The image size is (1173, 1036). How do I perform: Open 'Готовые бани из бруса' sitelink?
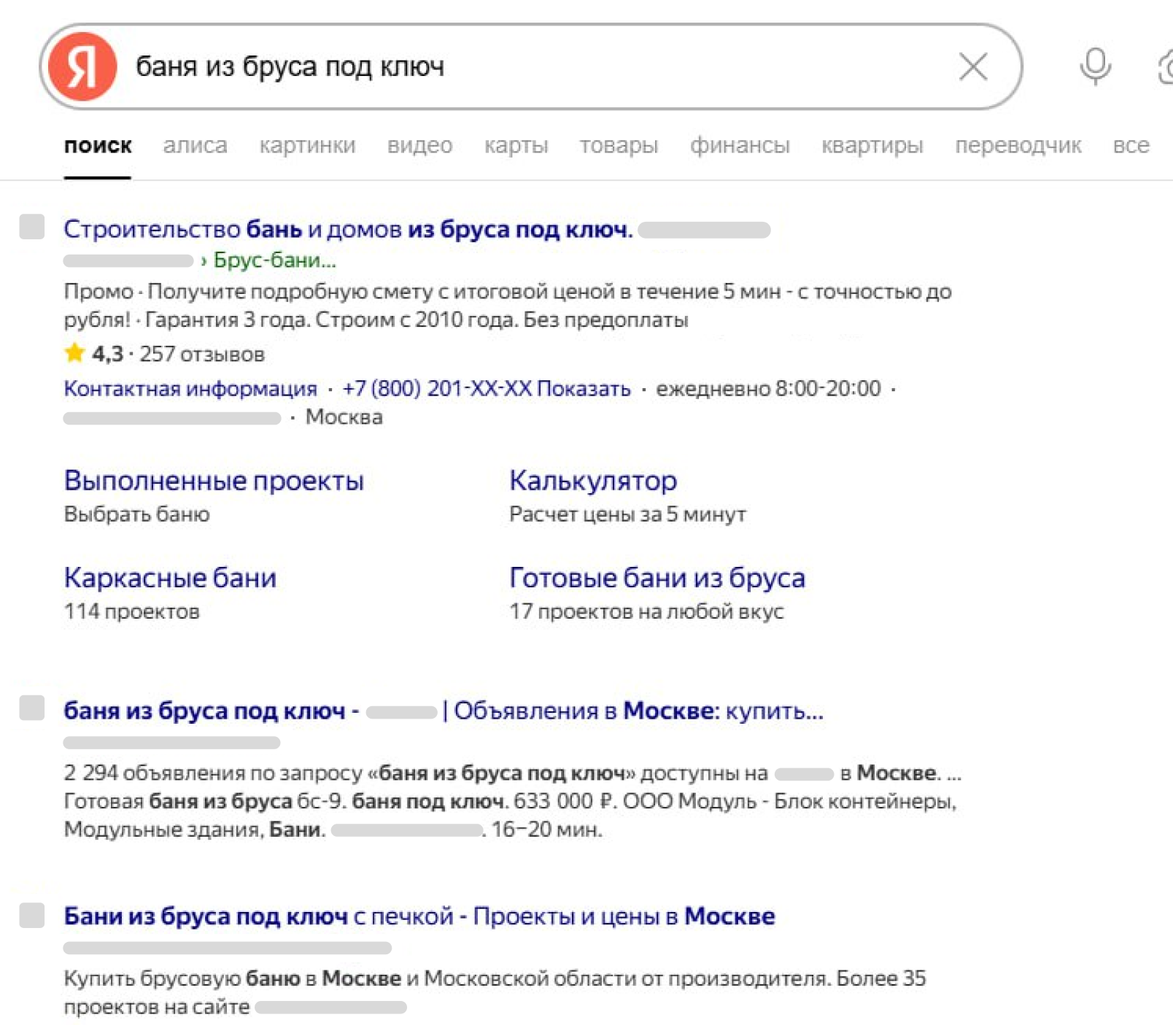click(x=657, y=578)
